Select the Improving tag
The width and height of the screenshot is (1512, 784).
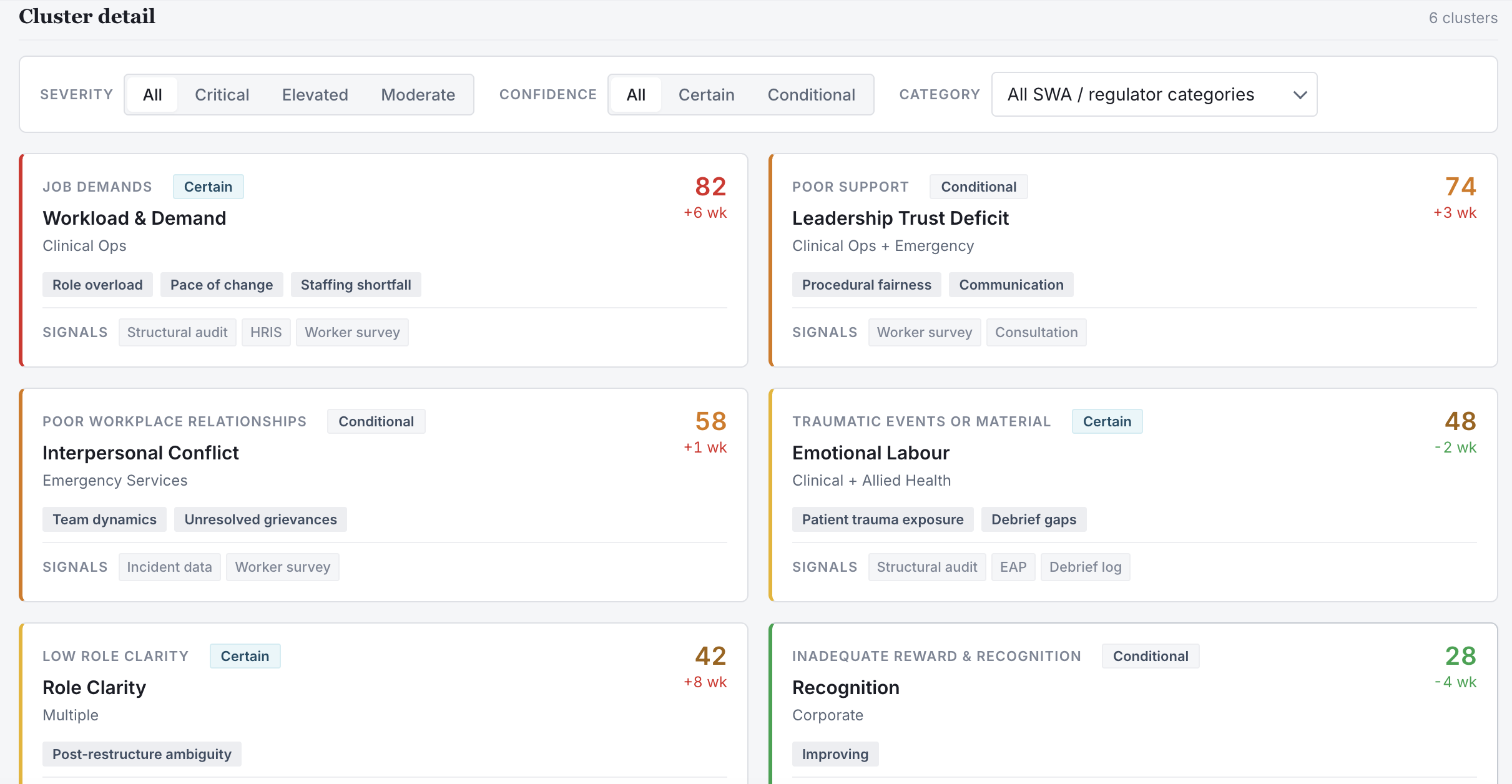tap(835, 754)
